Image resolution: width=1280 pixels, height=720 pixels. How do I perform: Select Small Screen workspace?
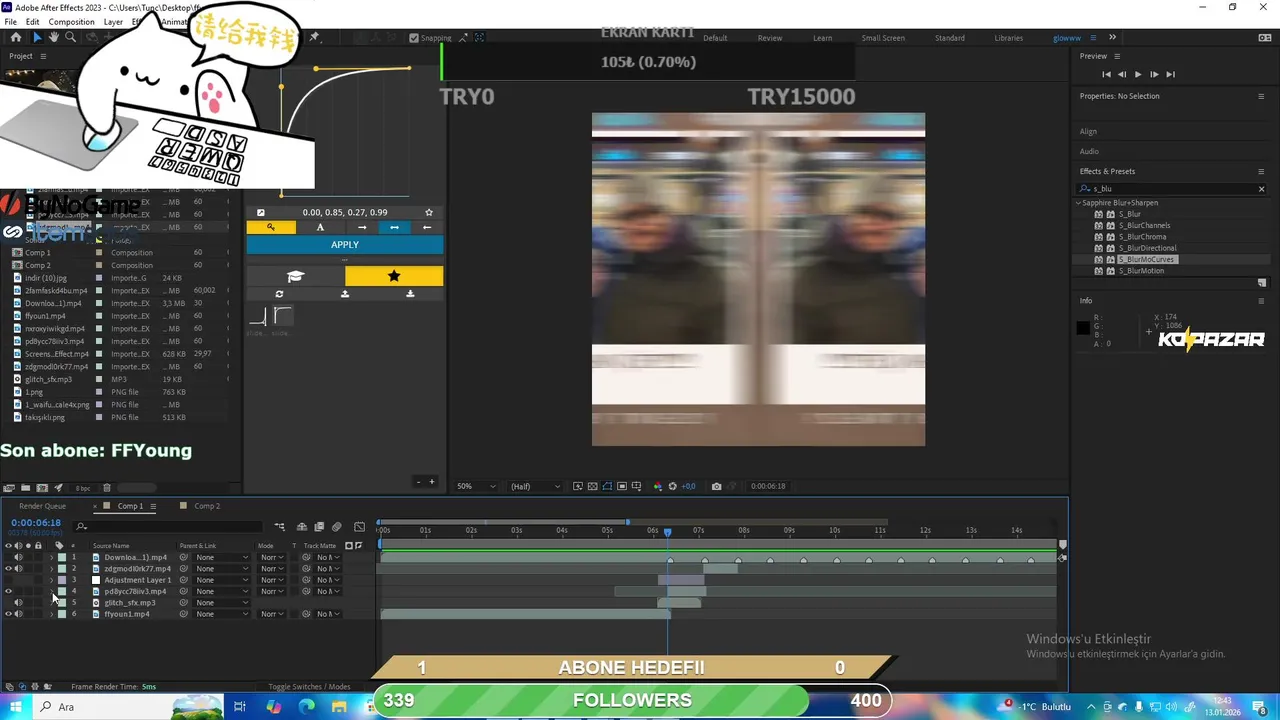(883, 38)
